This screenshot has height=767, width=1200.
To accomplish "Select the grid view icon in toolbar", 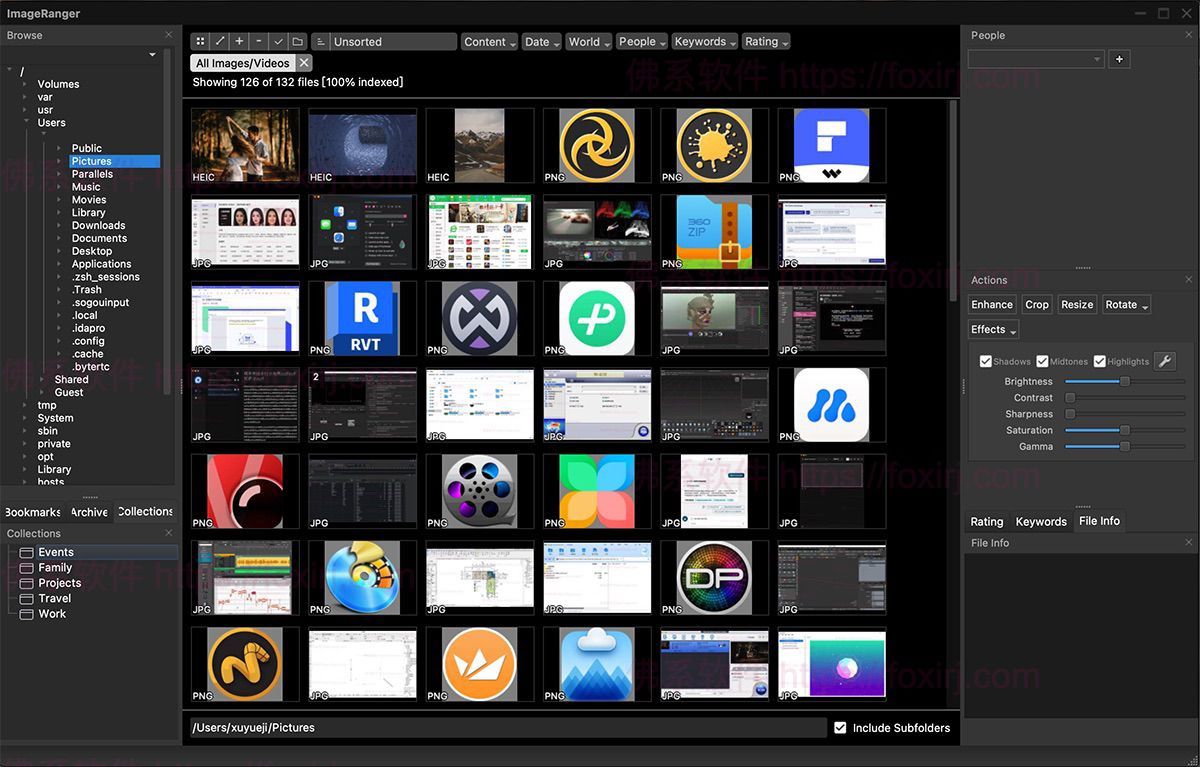I will 200,41.
